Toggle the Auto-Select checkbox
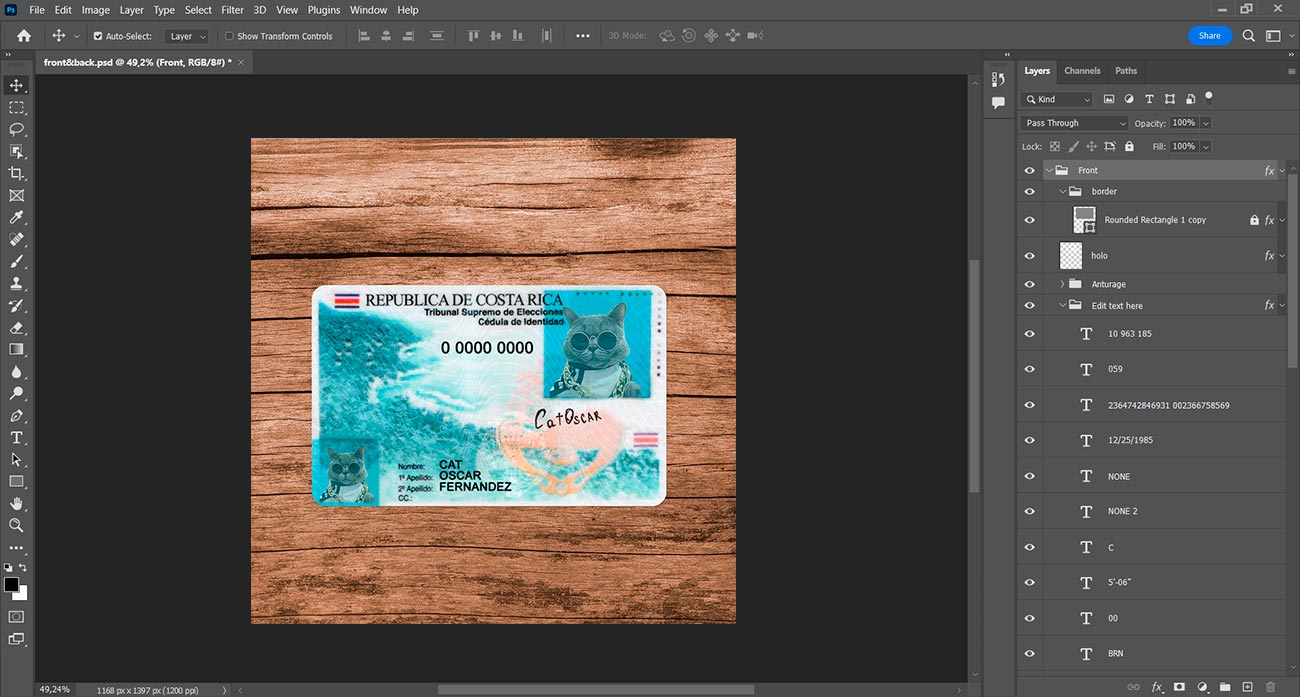 click(98, 36)
